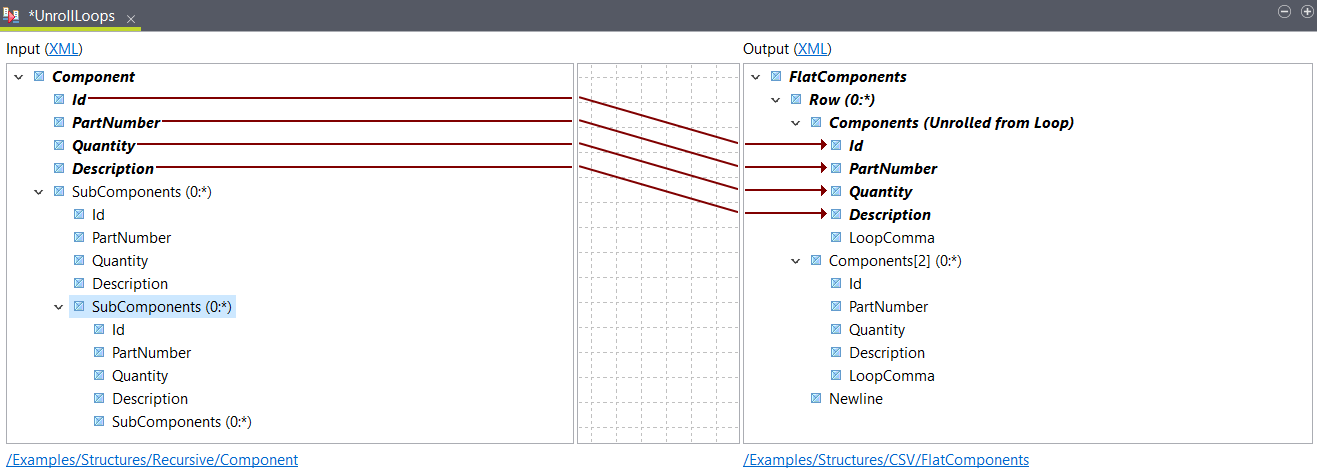The height and width of the screenshot is (469, 1317).
Task: Click the output Newline node icon
Action: [816, 398]
